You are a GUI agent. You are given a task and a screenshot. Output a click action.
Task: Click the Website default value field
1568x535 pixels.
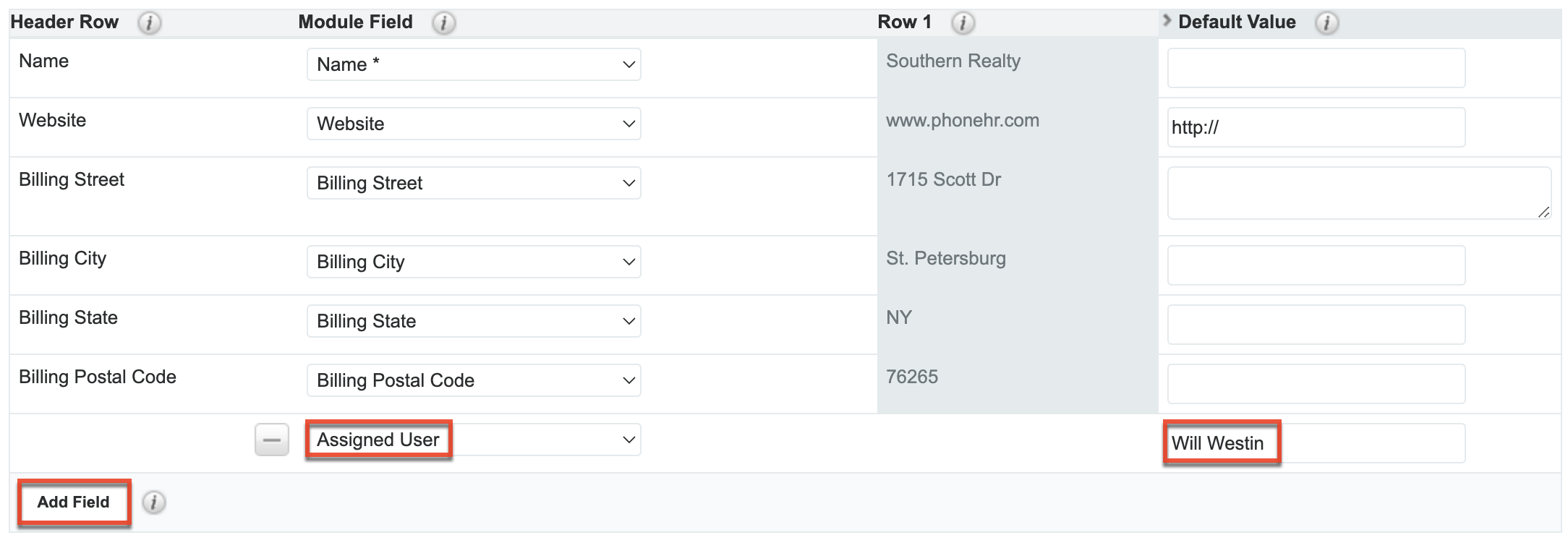tap(1316, 127)
